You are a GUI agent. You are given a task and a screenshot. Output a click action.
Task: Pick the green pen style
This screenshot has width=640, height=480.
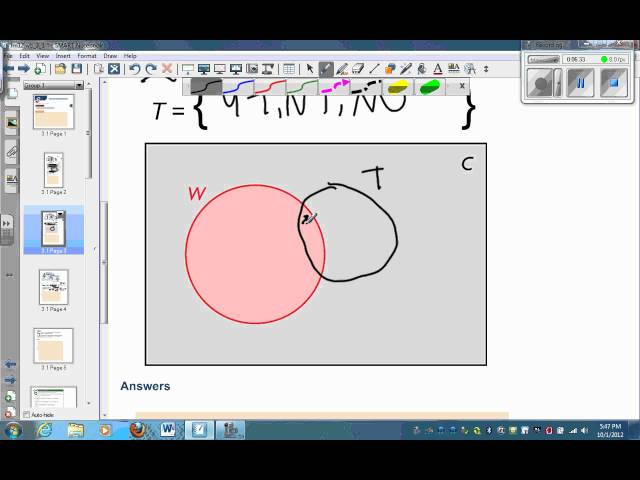pos(302,87)
